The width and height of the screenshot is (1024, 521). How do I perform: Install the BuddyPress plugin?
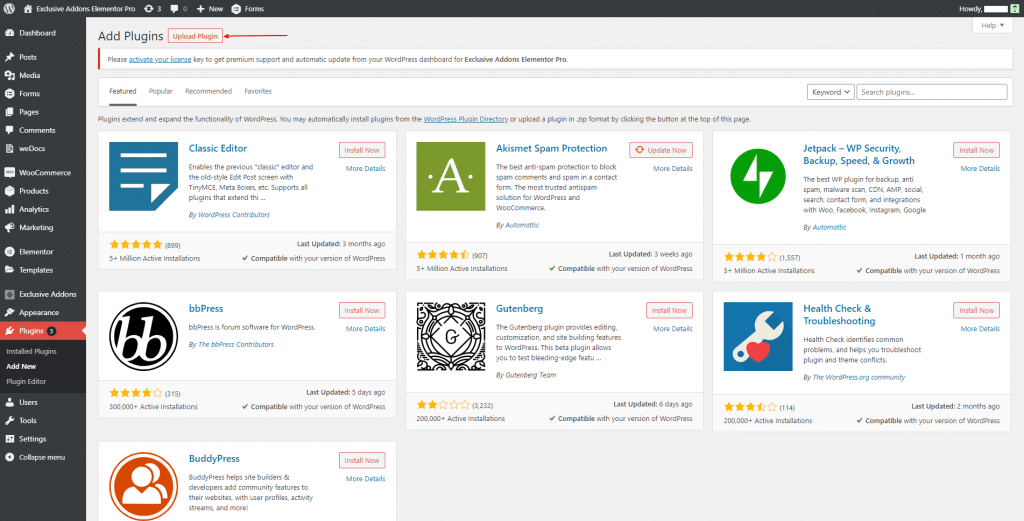362,460
